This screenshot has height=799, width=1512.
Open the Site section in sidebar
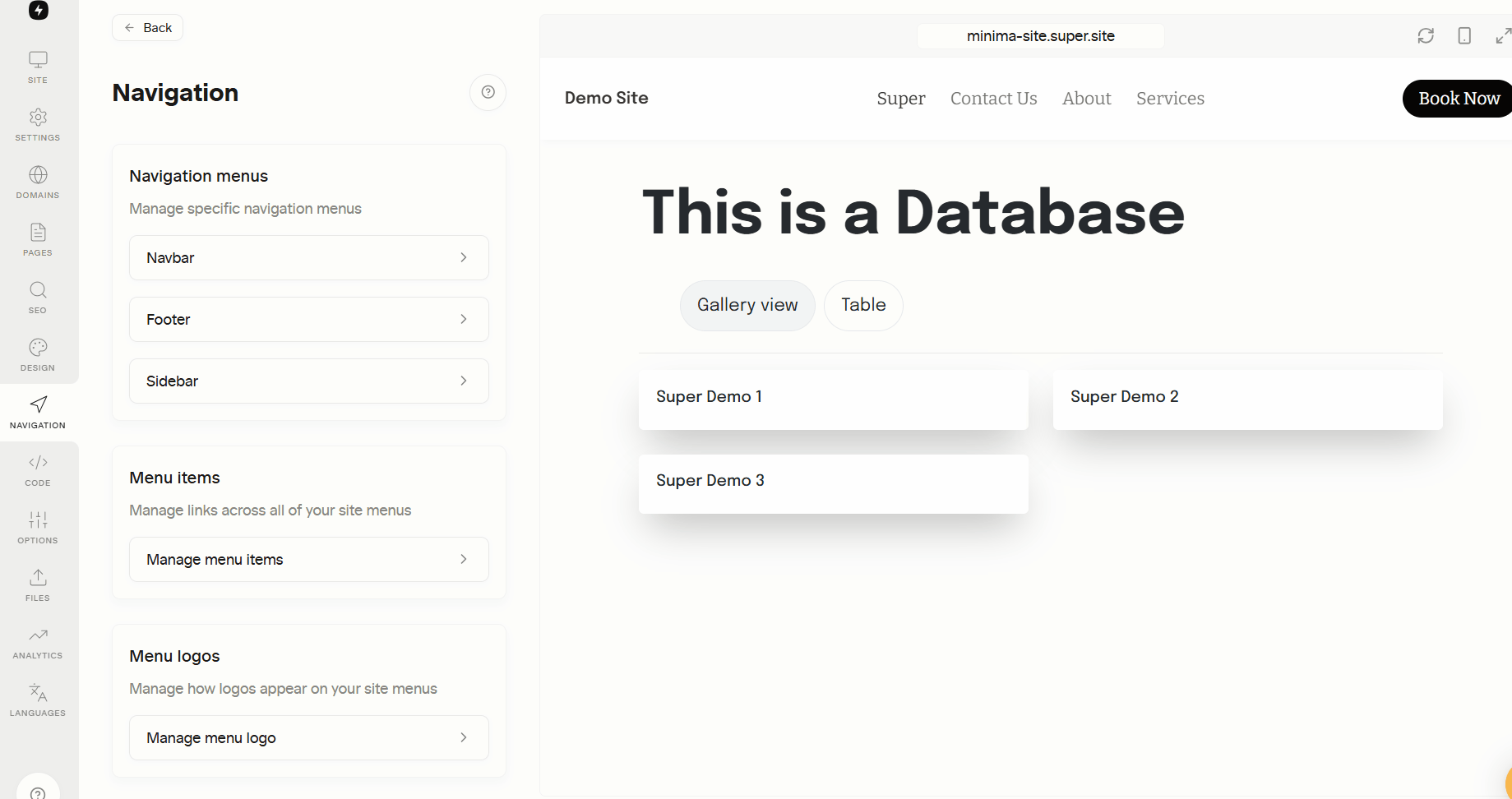(38, 67)
